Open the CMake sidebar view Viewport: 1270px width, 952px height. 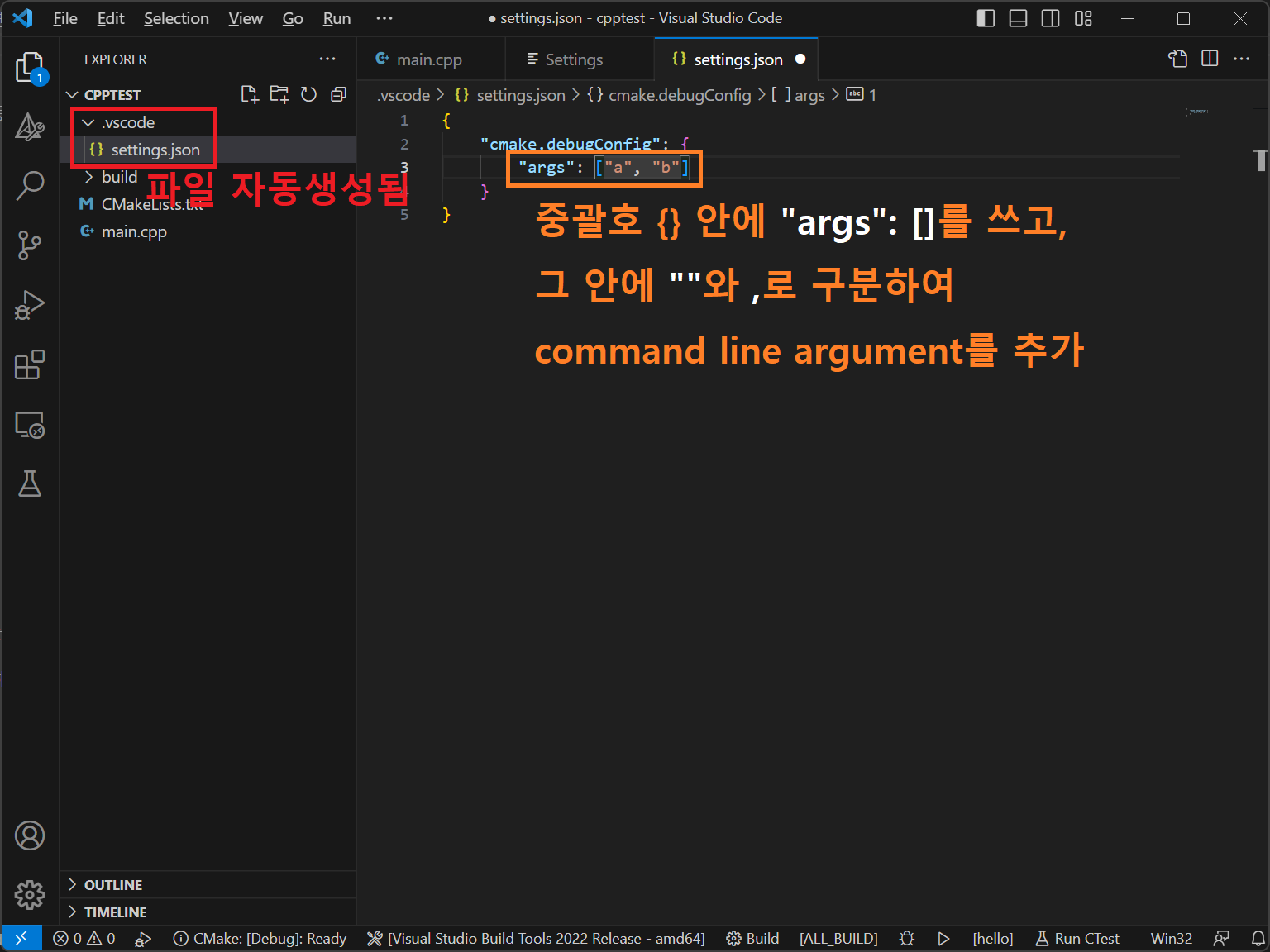click(30, 126)
